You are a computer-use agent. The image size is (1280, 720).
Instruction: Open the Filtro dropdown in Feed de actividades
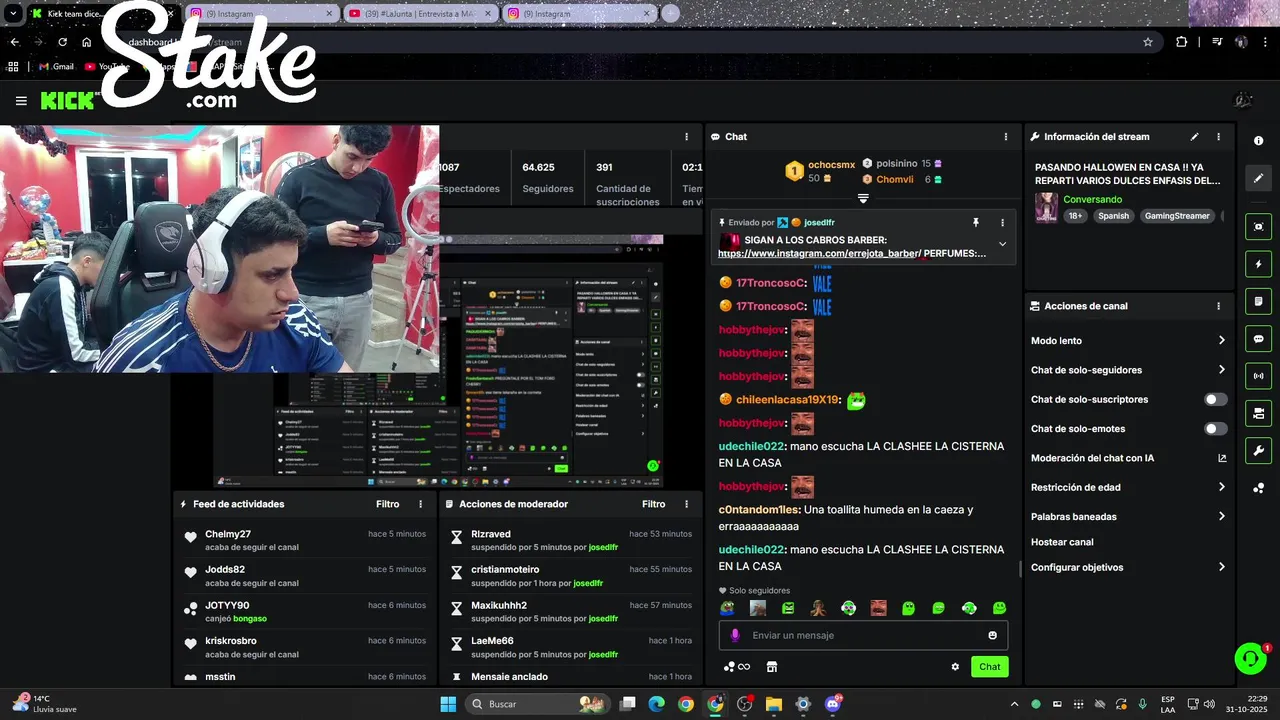click(388, 504)
